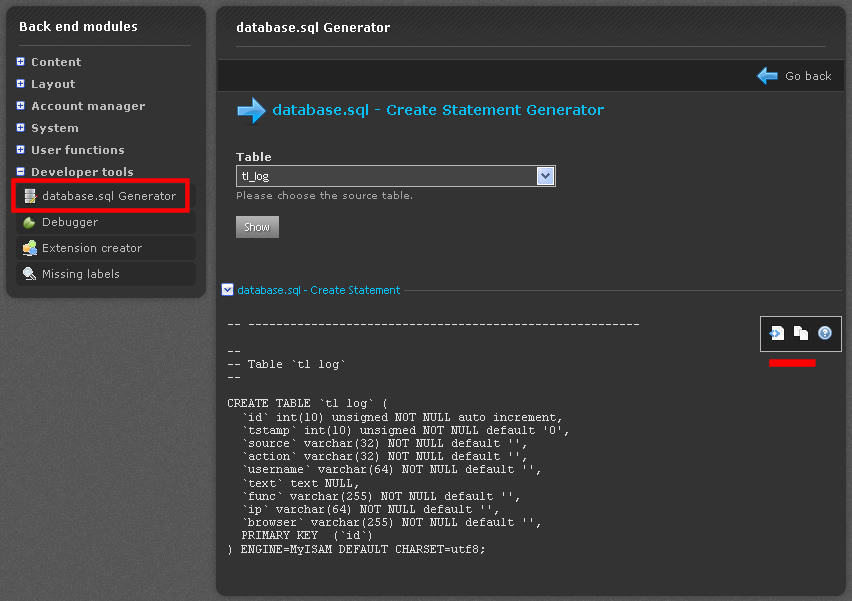Screen dimensions: 852x601
Task: Expand the Content module group
Action: 20,62
